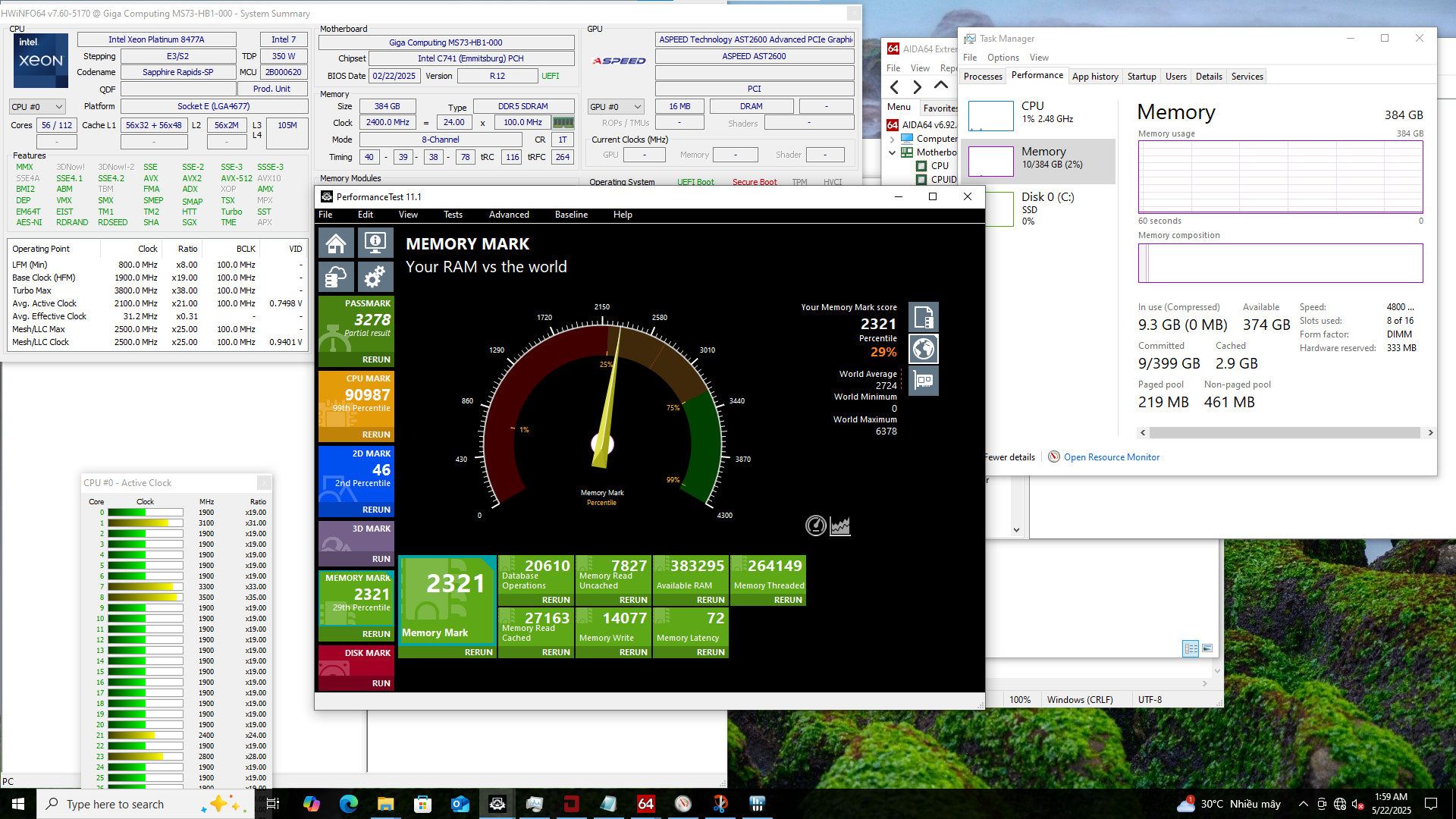Viewport: 1456px width, 819px height.
Task: Click the hardware card comparison icon
Action: pyautogui.click(x=923, y=381)
